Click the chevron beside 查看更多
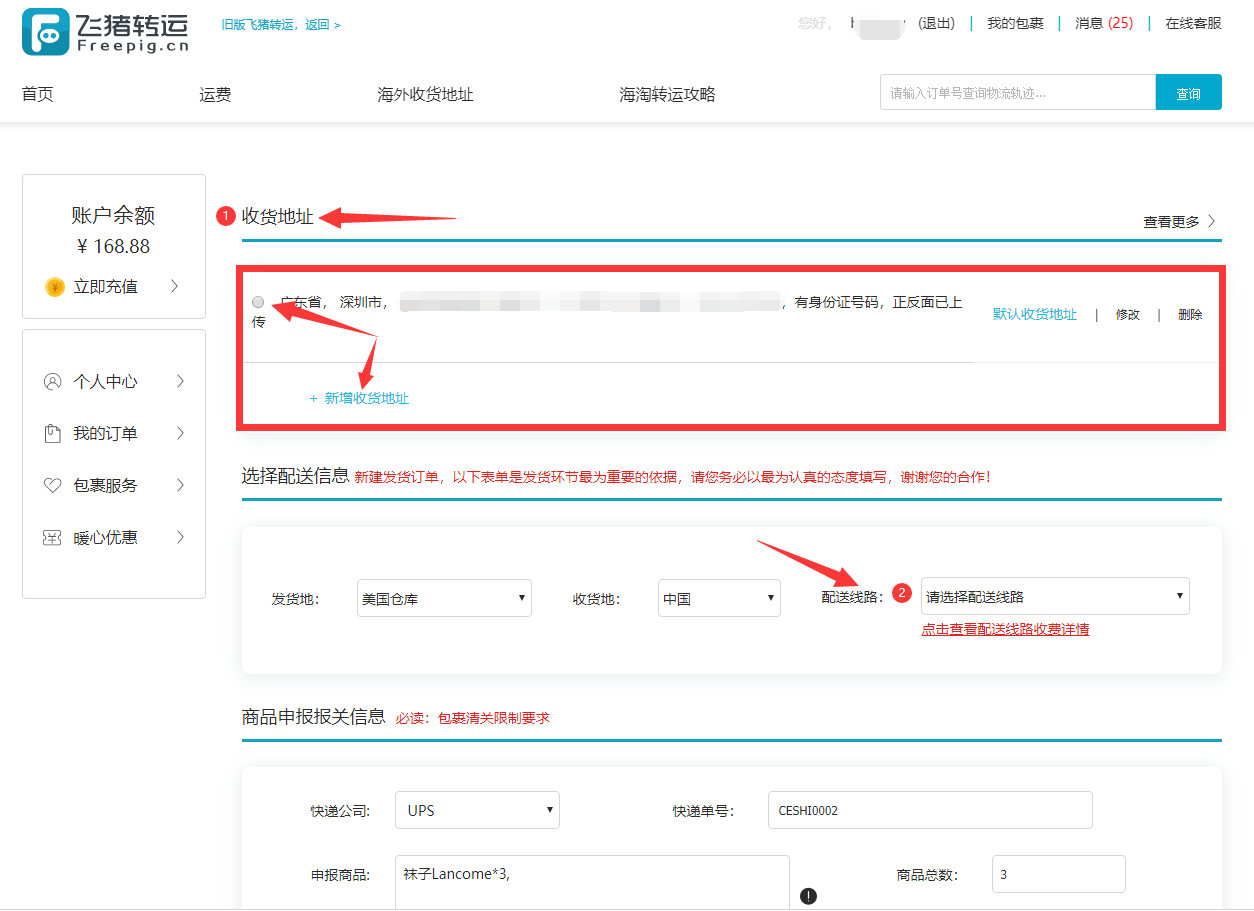 [x=1212, y=221]
